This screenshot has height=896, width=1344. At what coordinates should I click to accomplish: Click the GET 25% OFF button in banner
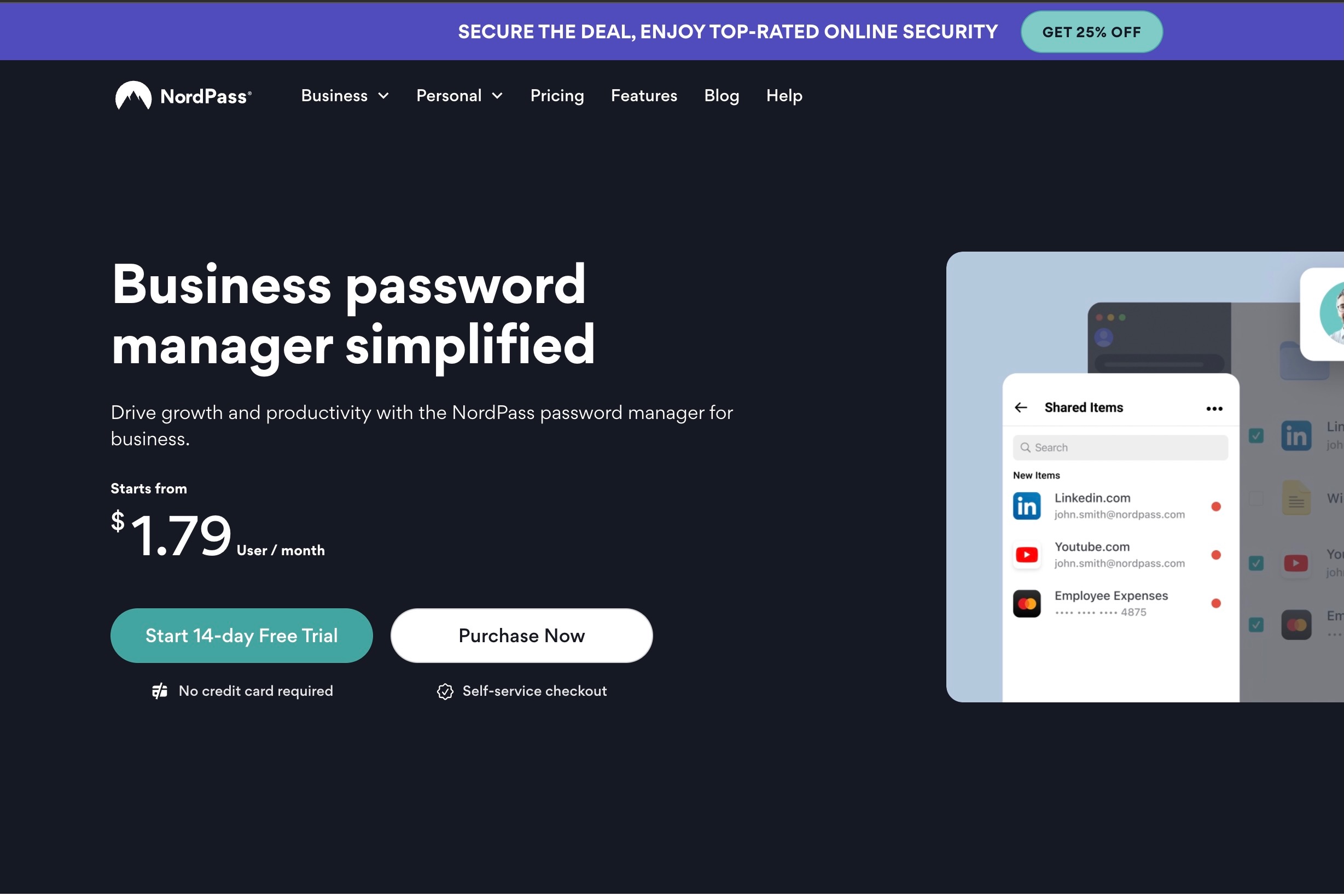click(x=1091, y=32)
